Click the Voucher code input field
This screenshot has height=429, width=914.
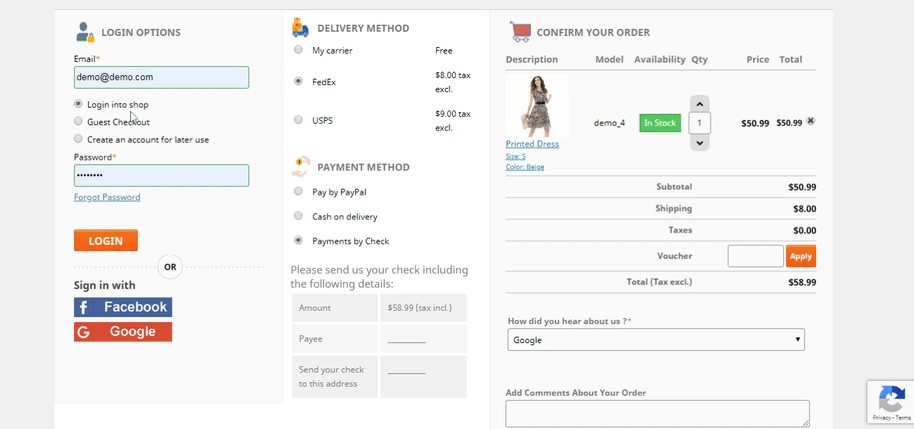click(x=755, y=256)
